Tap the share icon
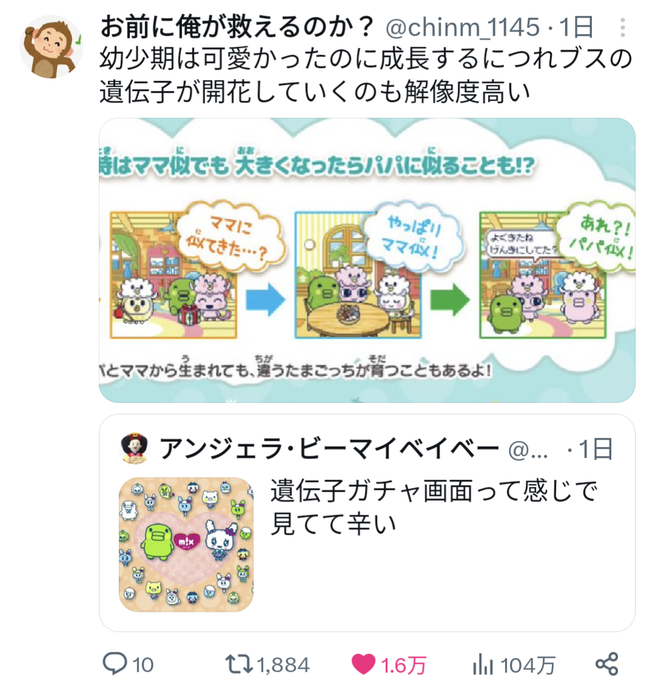 (x=607, y=664)
